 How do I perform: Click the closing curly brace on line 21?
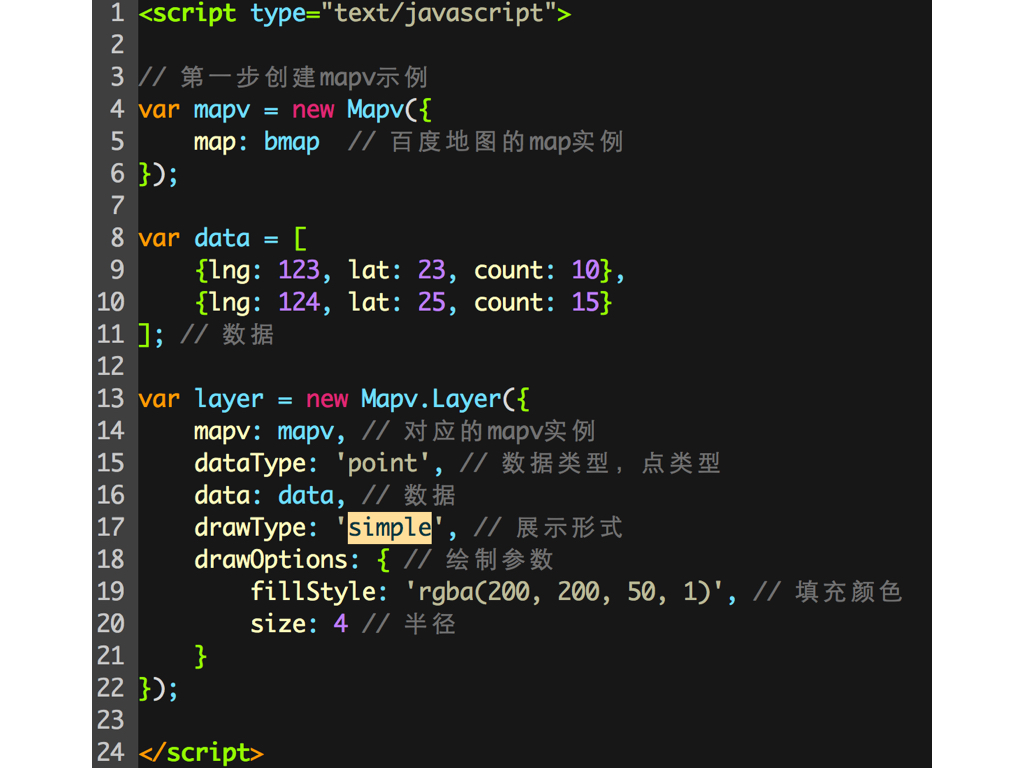200,656
